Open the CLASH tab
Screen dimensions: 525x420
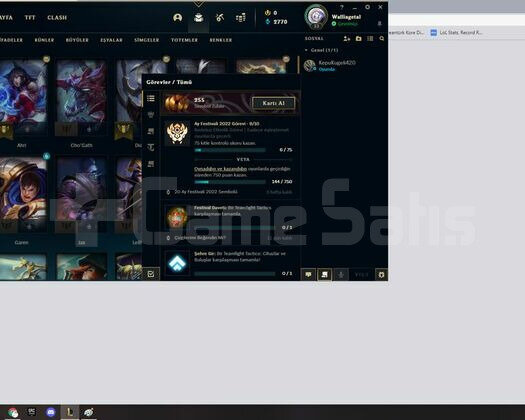[x=57, y=17]
